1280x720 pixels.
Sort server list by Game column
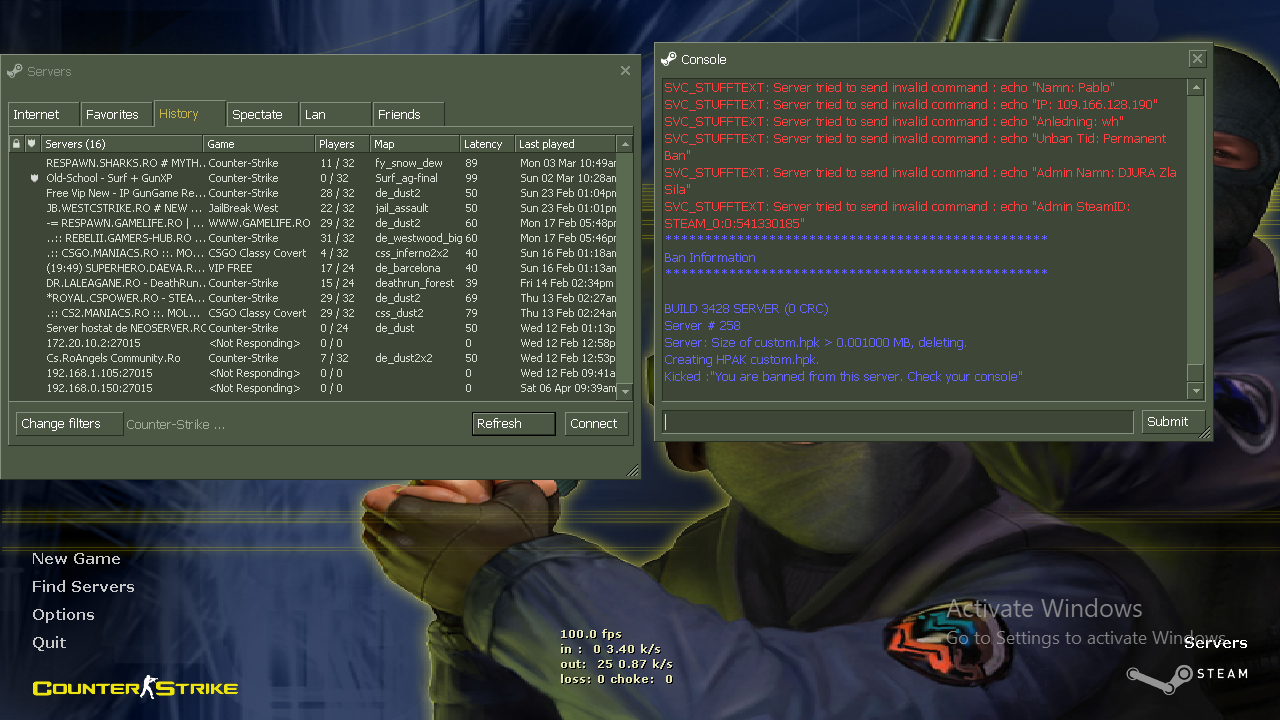[259, 144]
